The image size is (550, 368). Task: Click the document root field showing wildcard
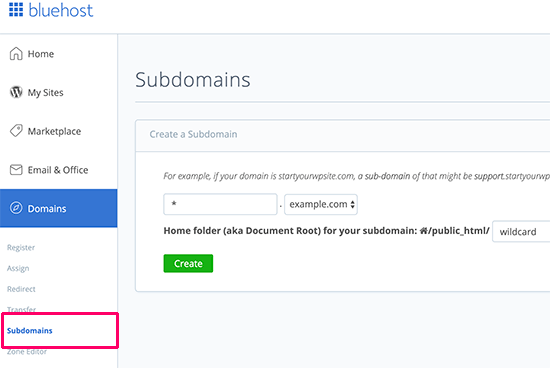[521, 232]
